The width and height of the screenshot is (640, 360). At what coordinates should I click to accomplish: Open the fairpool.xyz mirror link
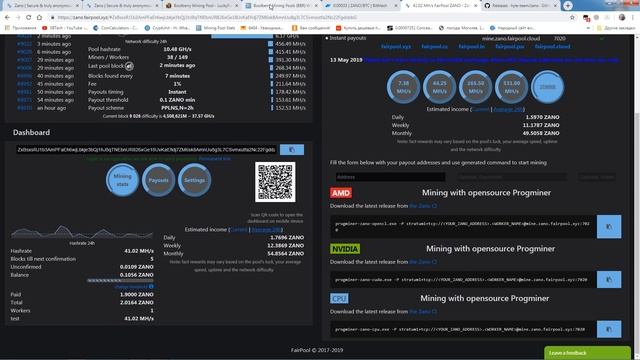tap(396, 47)
